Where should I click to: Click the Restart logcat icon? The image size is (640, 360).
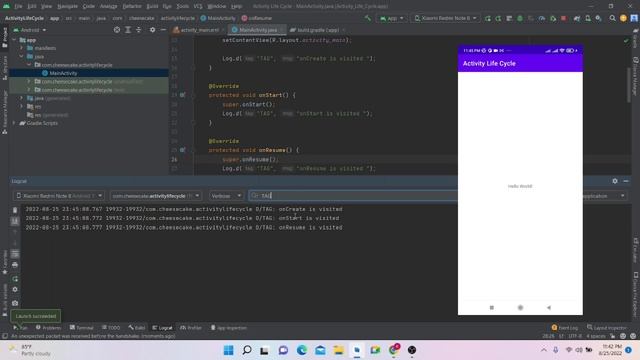pos(15,279)
